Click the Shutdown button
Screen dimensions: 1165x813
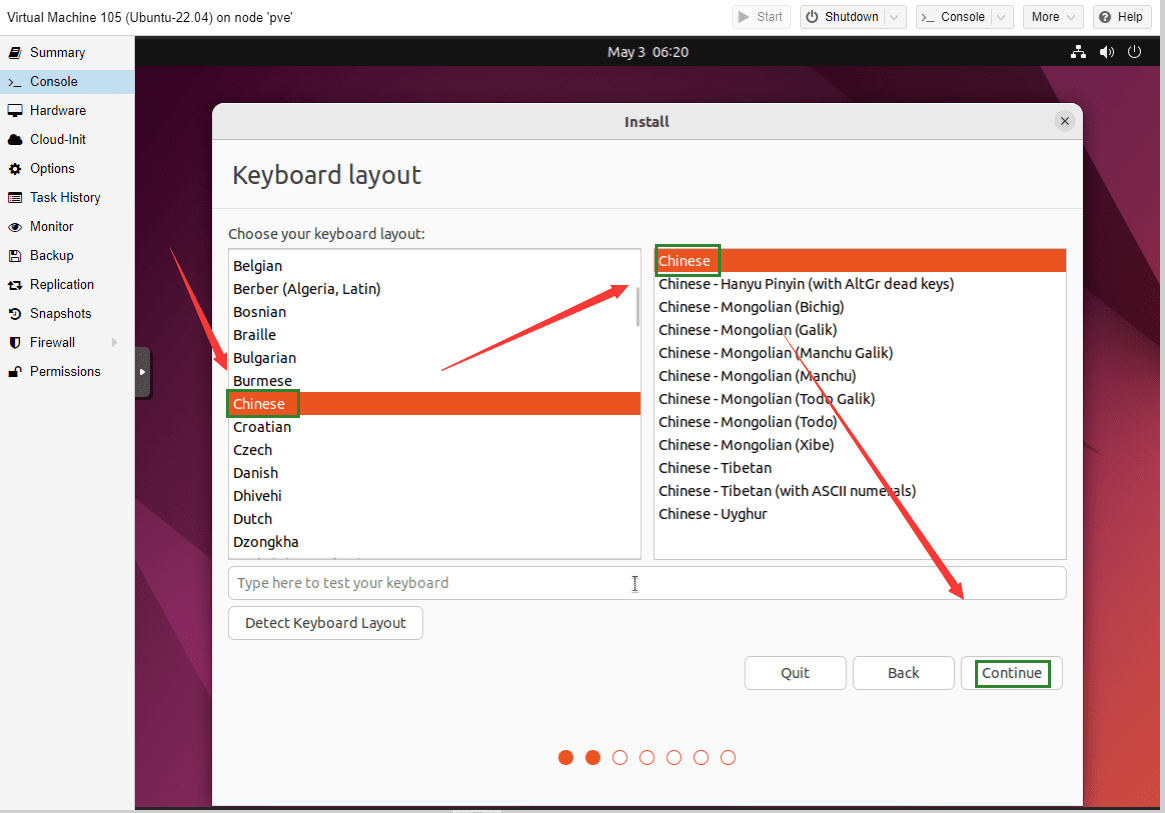tap(843, 17)
